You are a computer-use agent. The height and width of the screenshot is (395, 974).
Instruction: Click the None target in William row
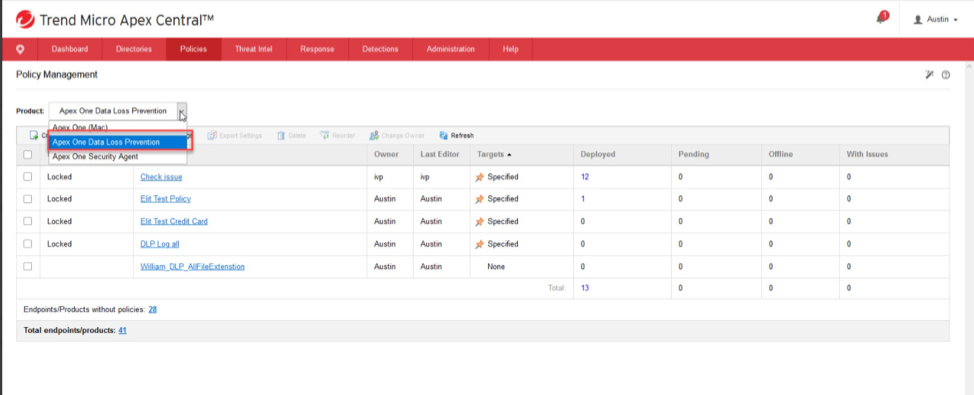click(x=496, y=266)
